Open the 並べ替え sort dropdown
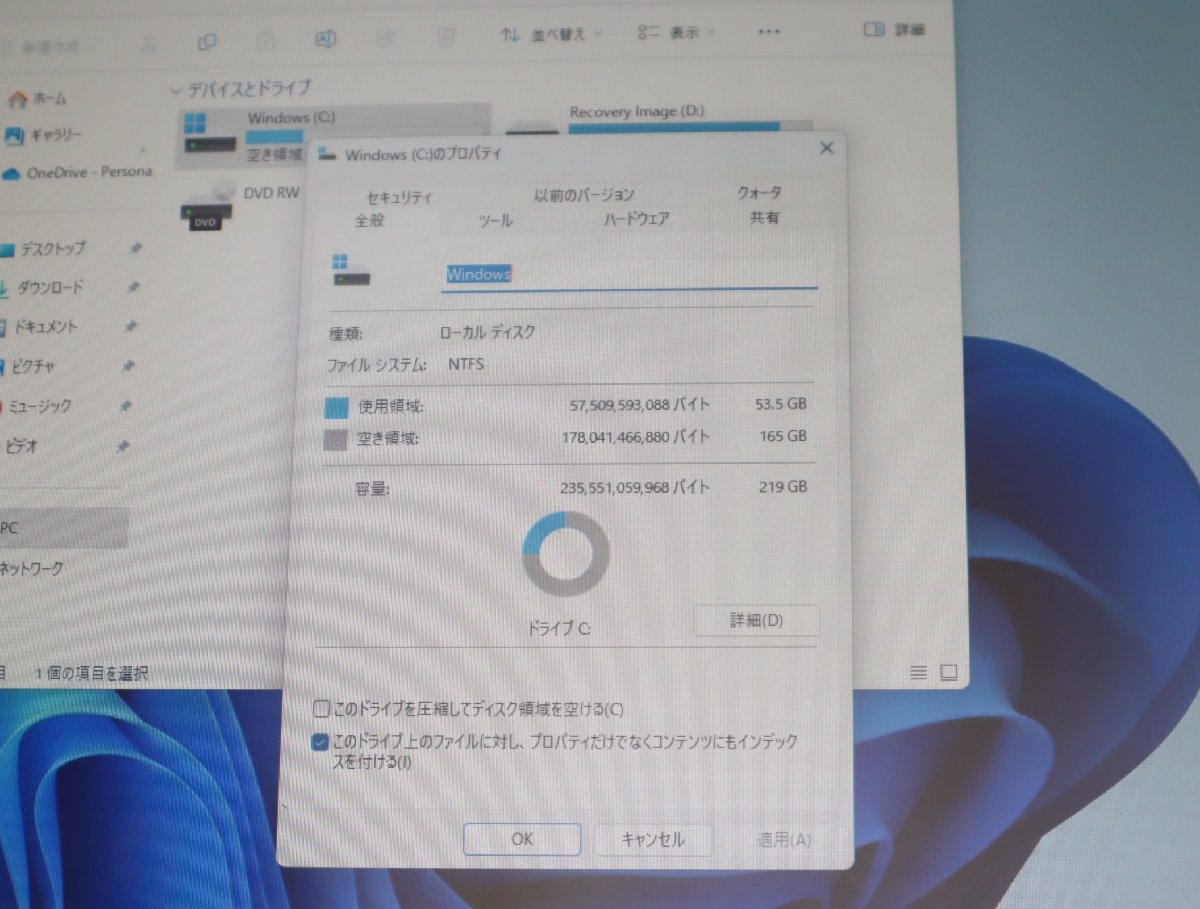The width and height of the screenshot is (1200, 909). [x=551, y=34]
